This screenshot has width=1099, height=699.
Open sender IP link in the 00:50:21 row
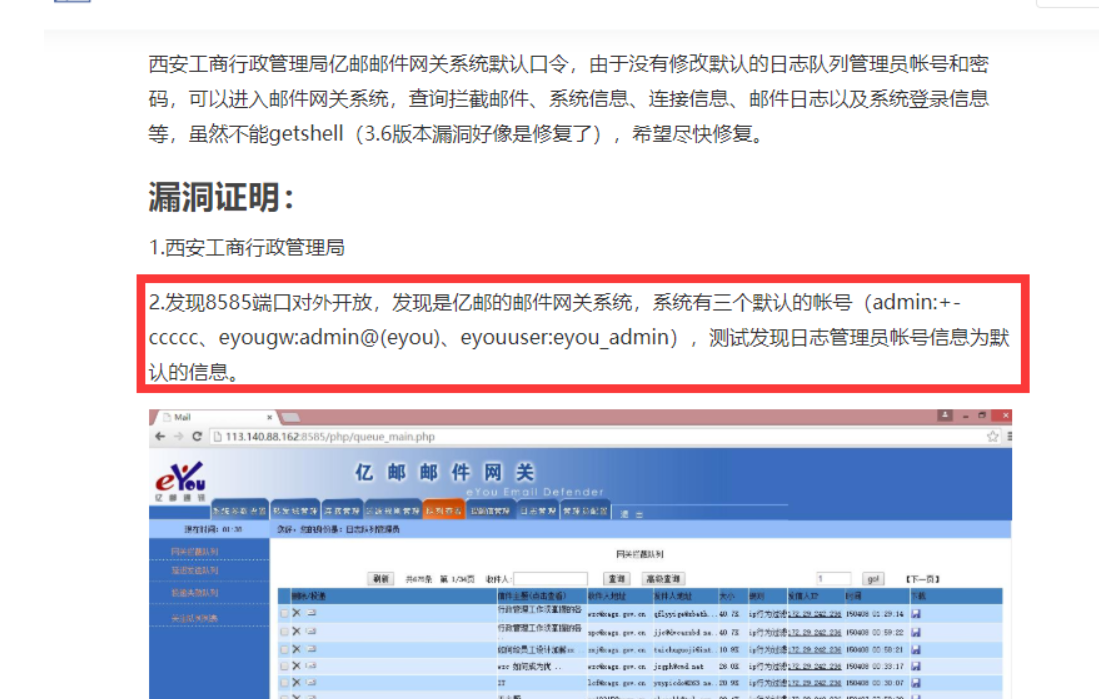814,650
